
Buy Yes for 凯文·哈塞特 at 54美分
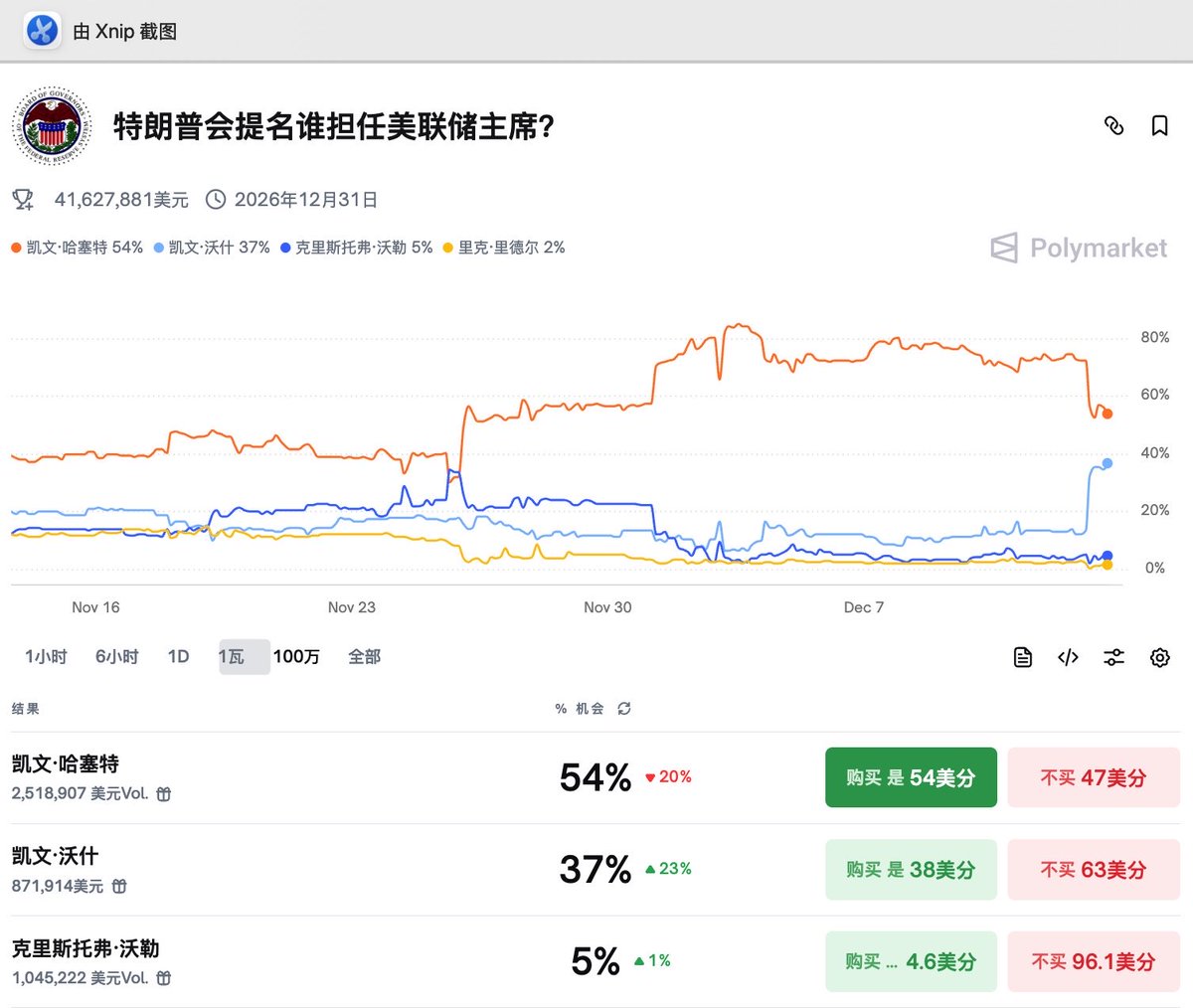pos(911,777)
